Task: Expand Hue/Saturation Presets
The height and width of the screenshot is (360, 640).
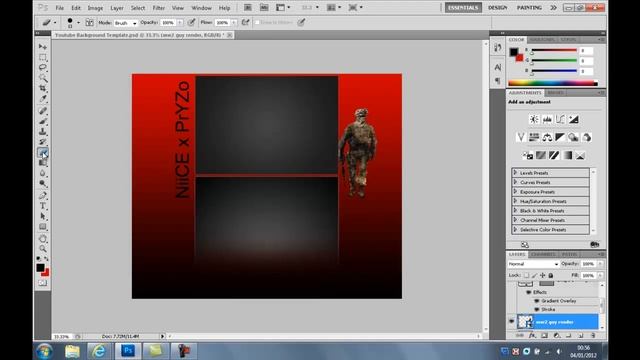Action: (515, 201)
